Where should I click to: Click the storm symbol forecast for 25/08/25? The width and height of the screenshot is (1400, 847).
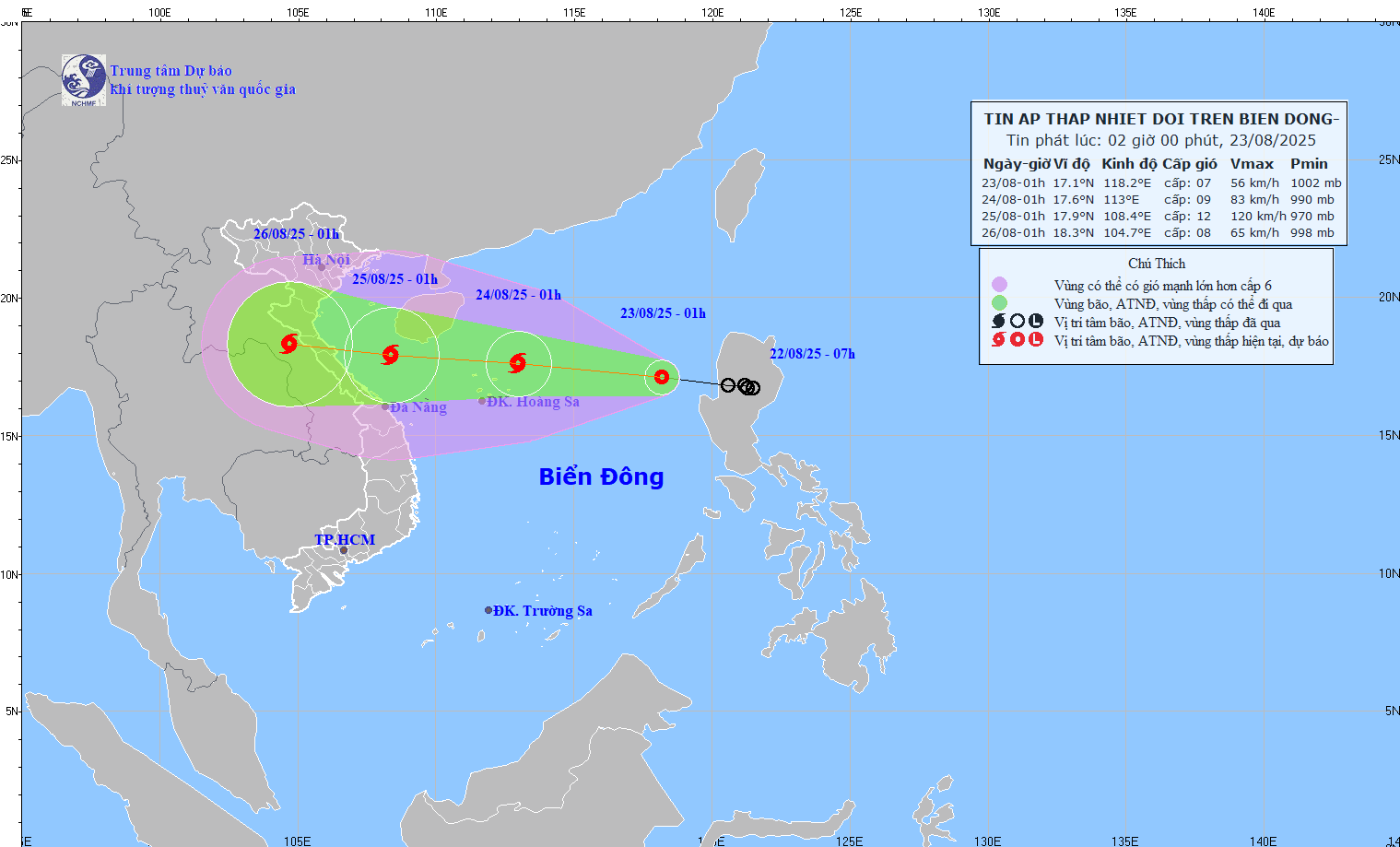391,354
